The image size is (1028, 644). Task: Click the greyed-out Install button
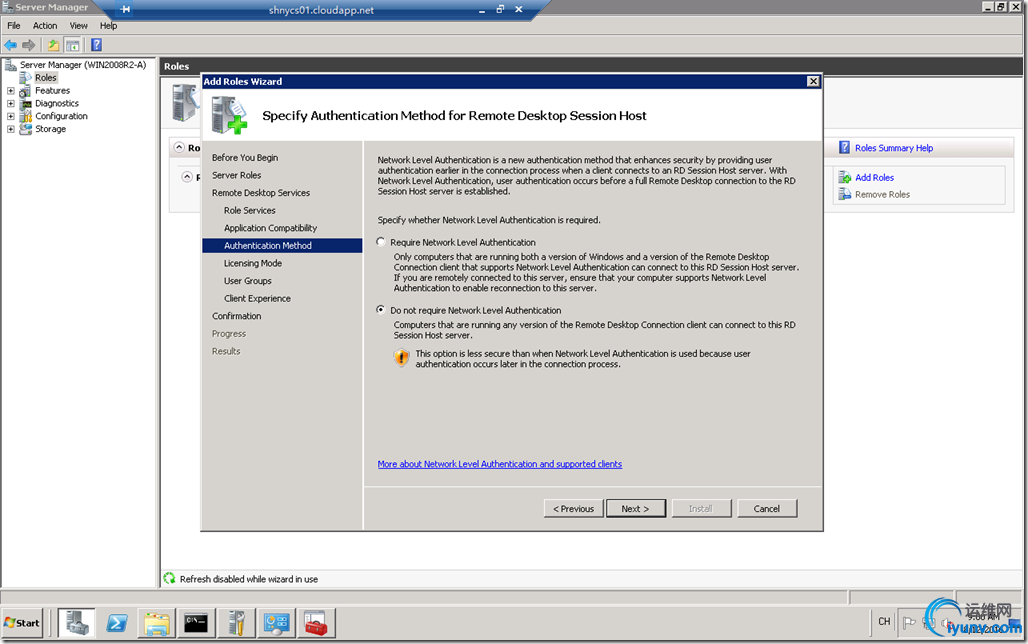(701, 508)
